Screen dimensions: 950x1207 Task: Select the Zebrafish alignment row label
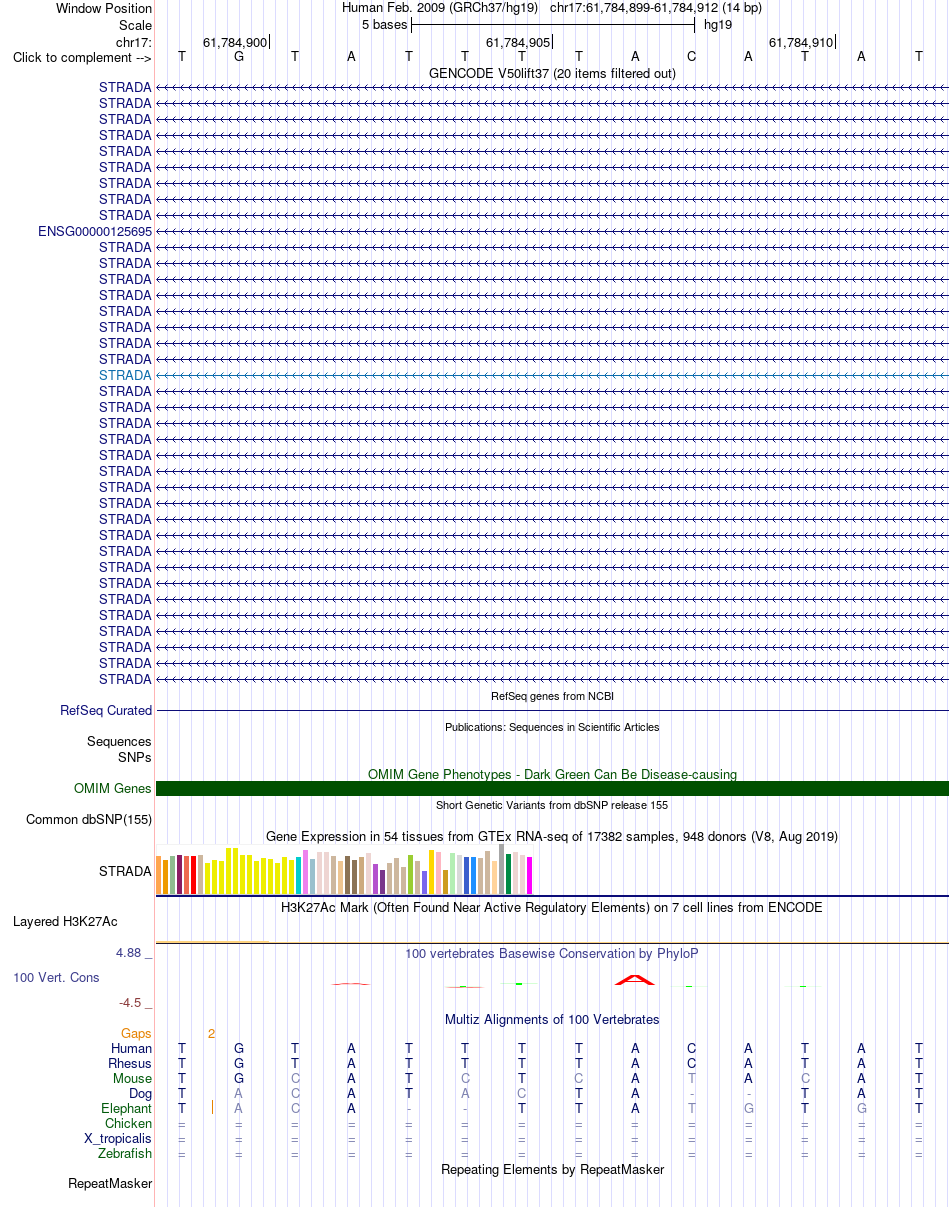(125, 1154)
